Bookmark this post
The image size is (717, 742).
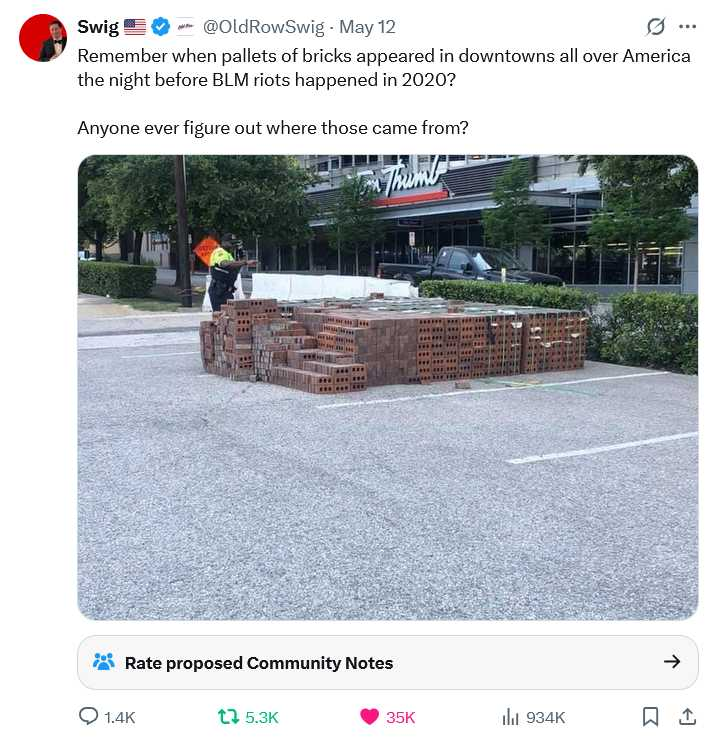click(x=650, y=716)
